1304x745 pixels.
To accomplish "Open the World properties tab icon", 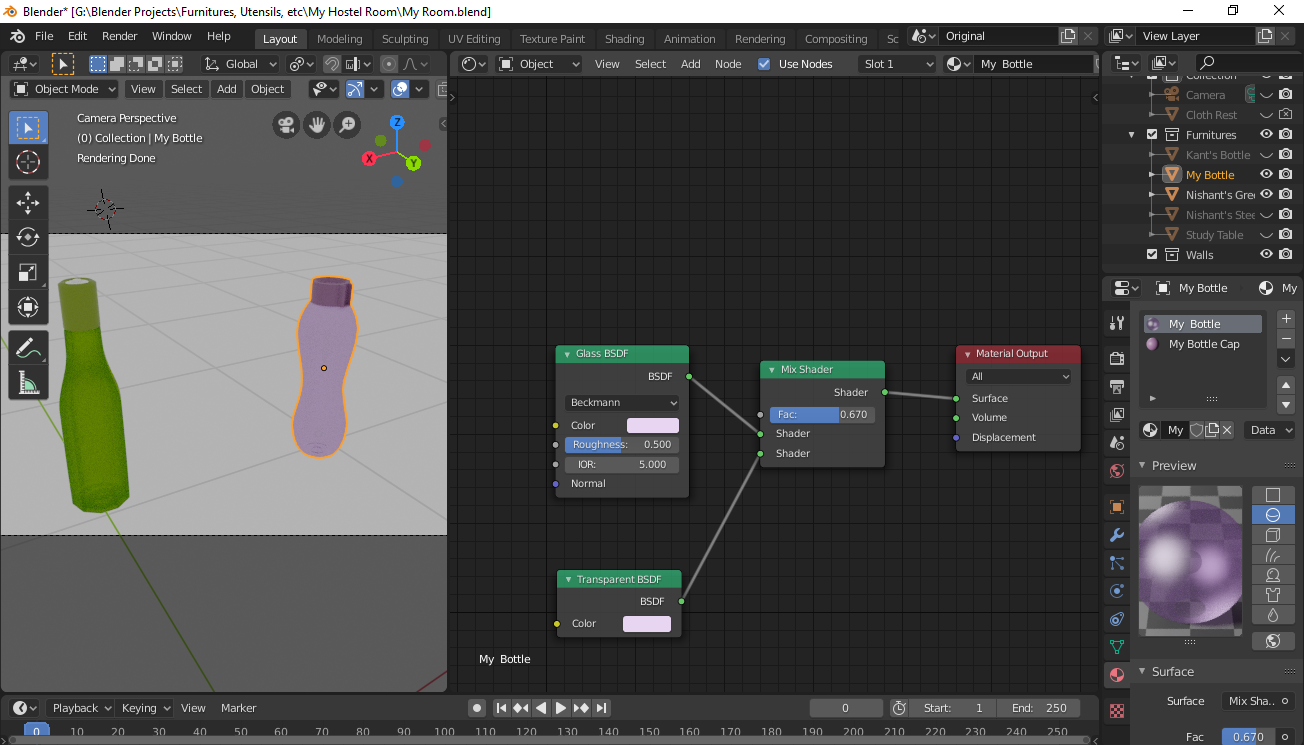I will 1117,470.
